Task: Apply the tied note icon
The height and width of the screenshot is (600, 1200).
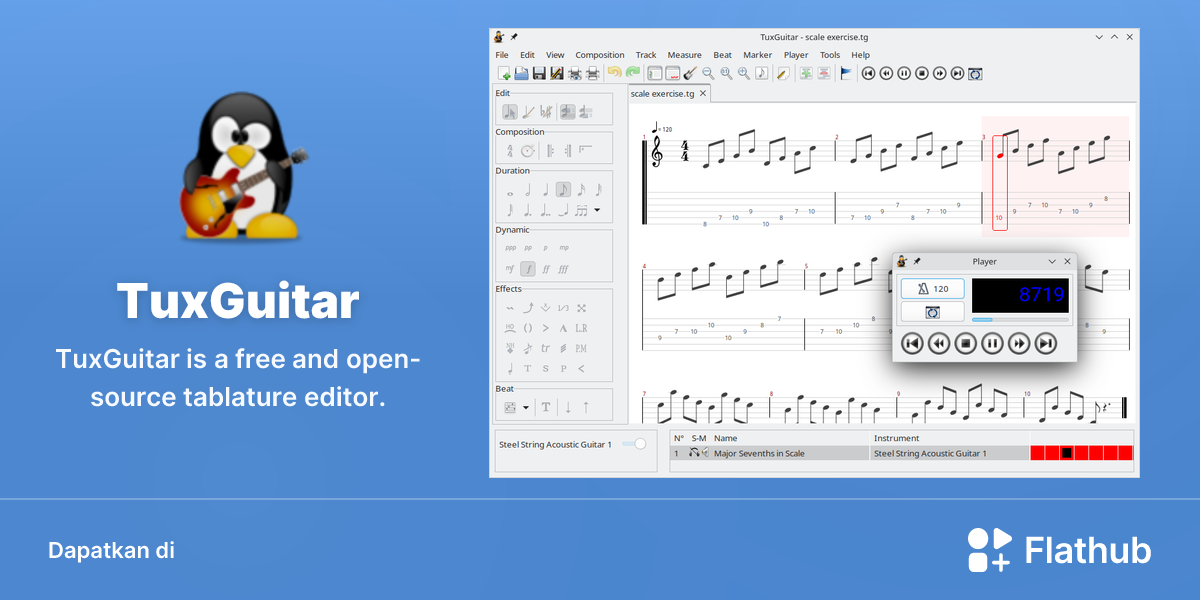Action: 563,209
